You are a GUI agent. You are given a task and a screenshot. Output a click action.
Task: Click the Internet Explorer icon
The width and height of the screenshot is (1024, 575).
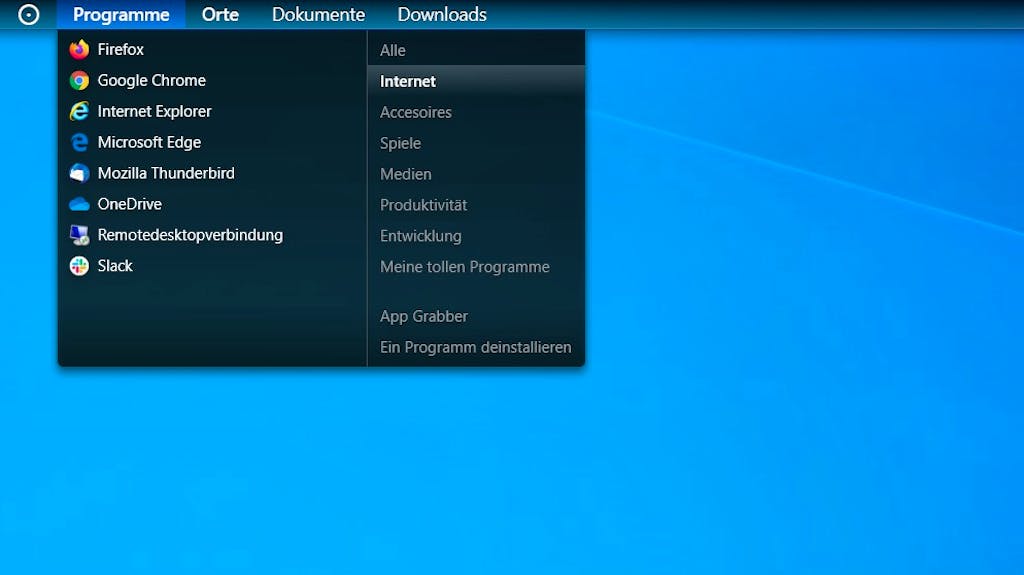[79, 111]
